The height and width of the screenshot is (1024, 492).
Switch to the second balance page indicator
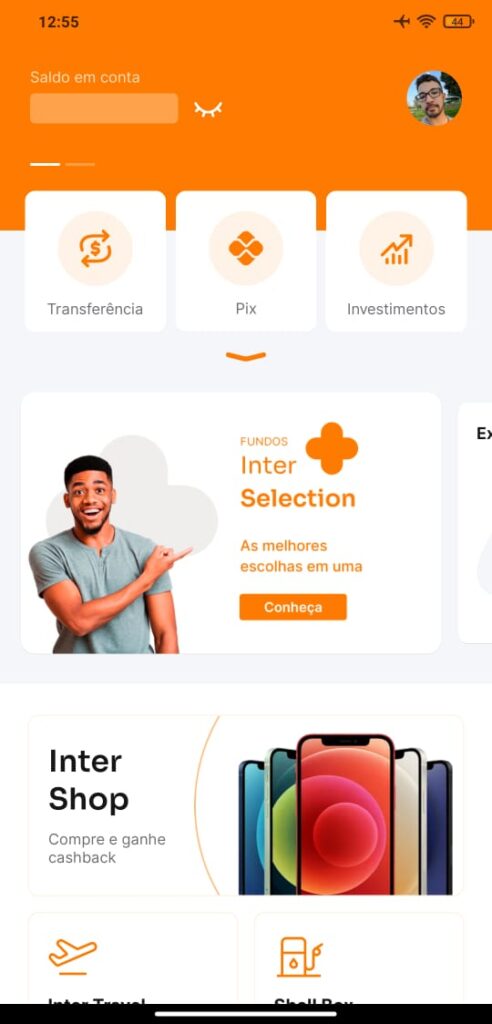80,165
